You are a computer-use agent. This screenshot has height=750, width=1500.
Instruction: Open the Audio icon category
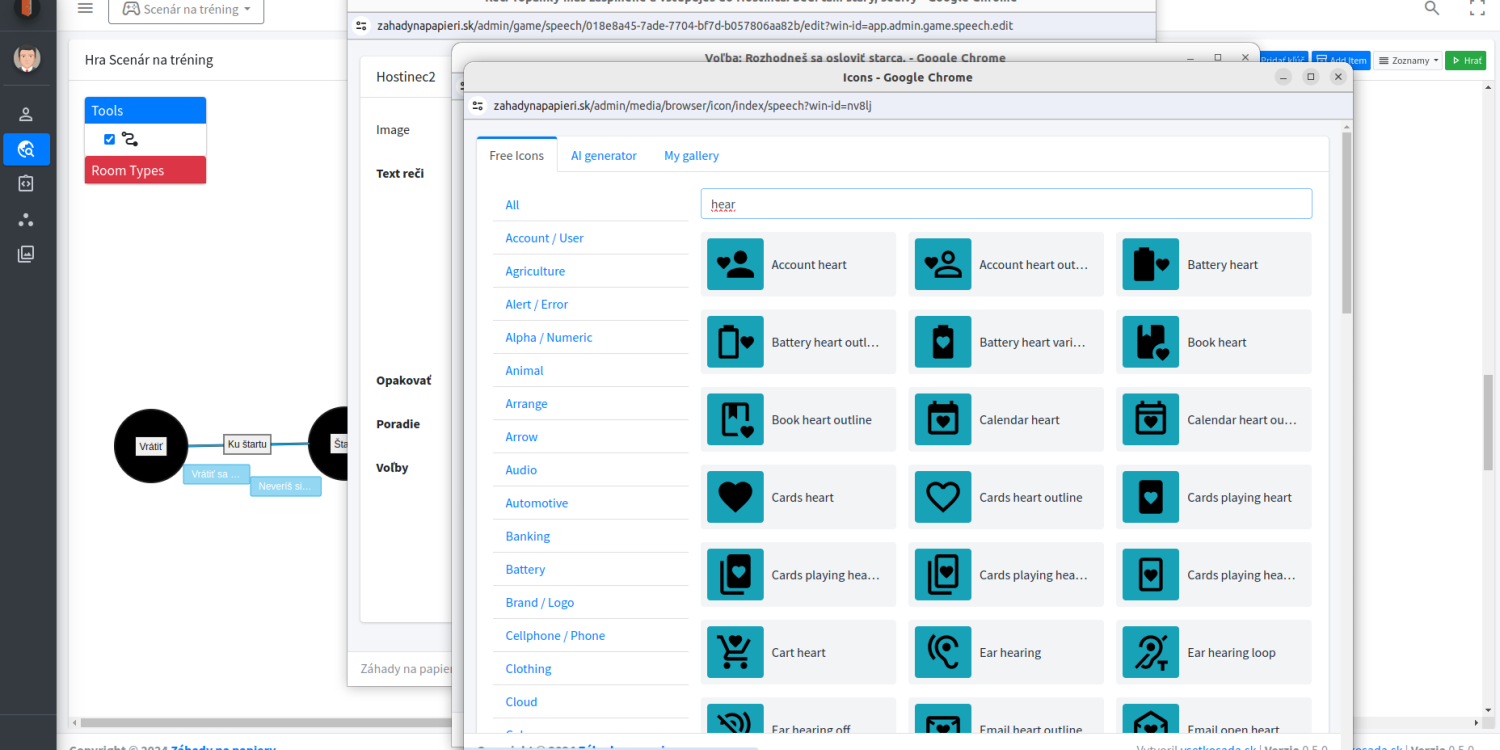pos(521,470)
